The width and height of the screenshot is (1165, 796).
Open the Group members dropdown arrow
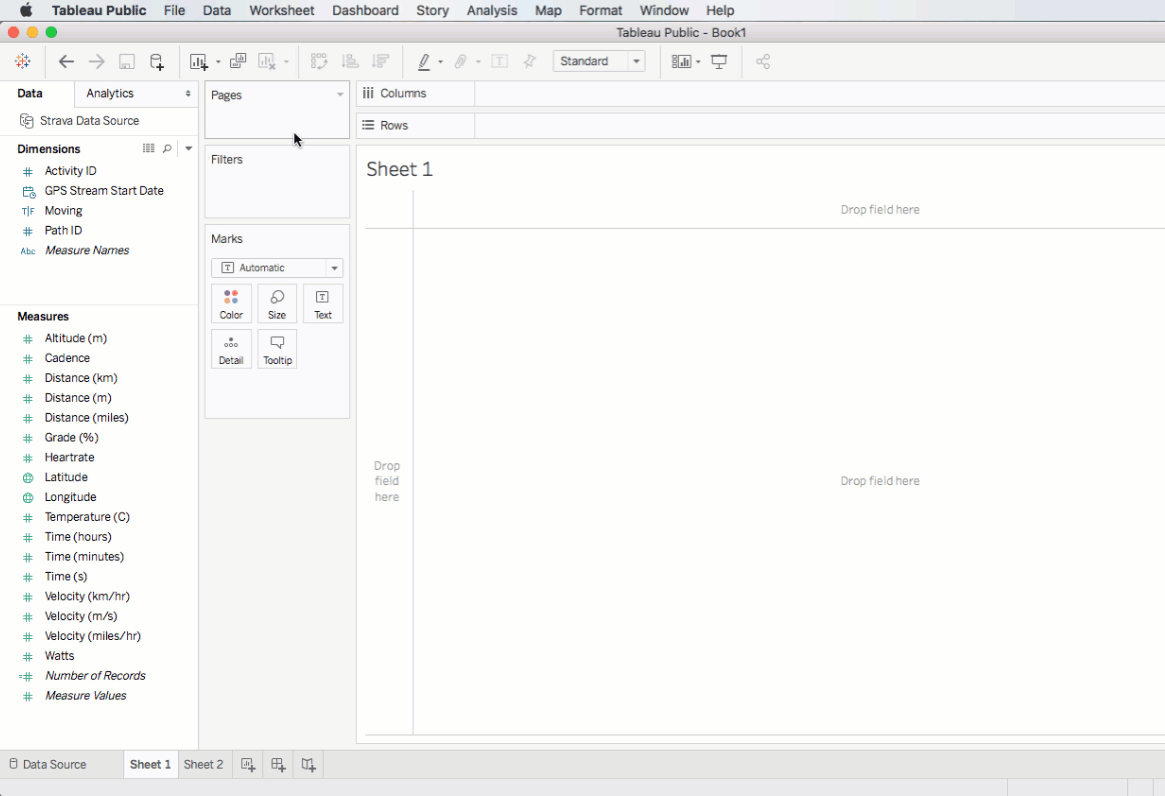(478, 62)
